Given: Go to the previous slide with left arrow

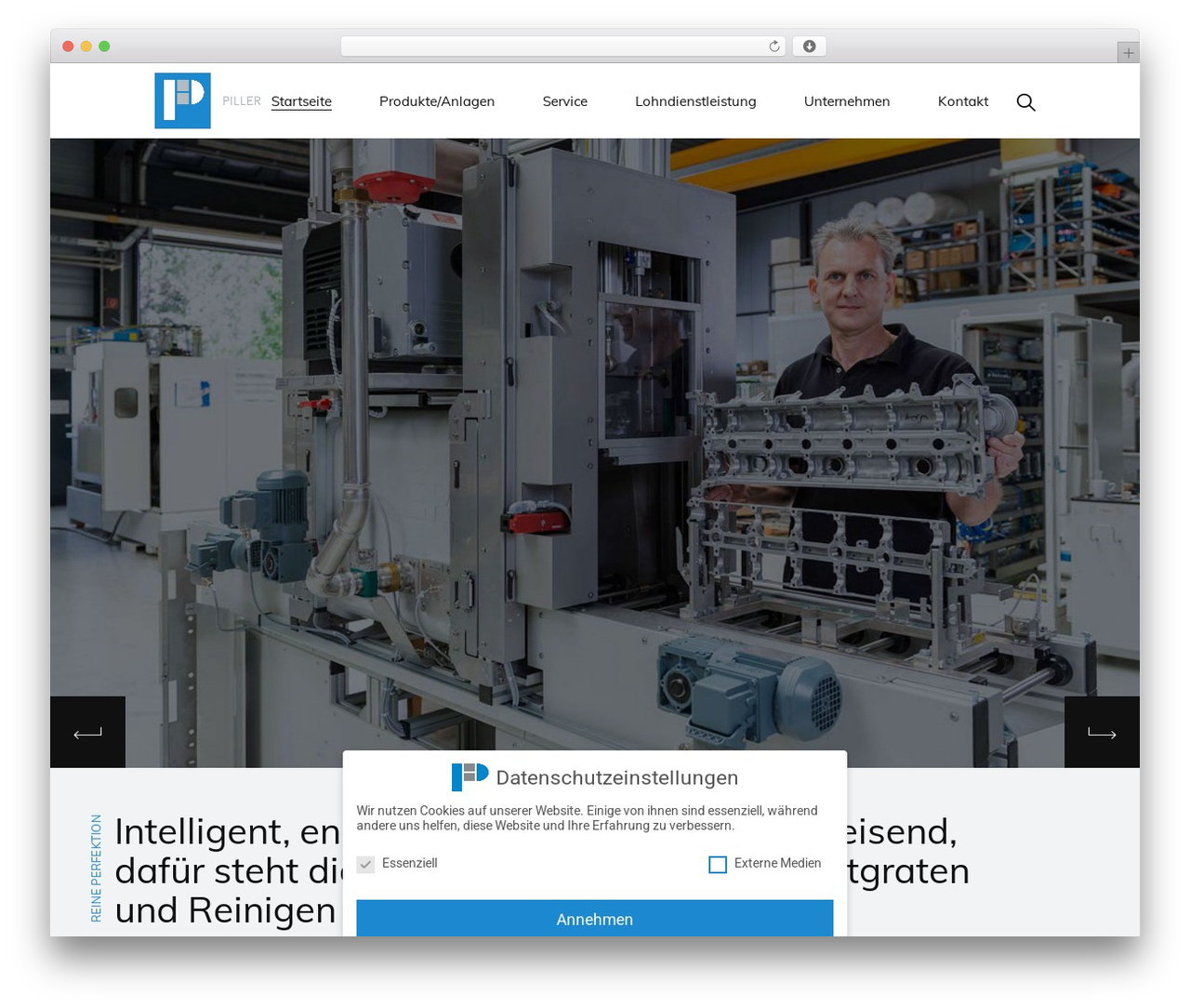Looking at the screenshot, I should click(x=87, y=733).
